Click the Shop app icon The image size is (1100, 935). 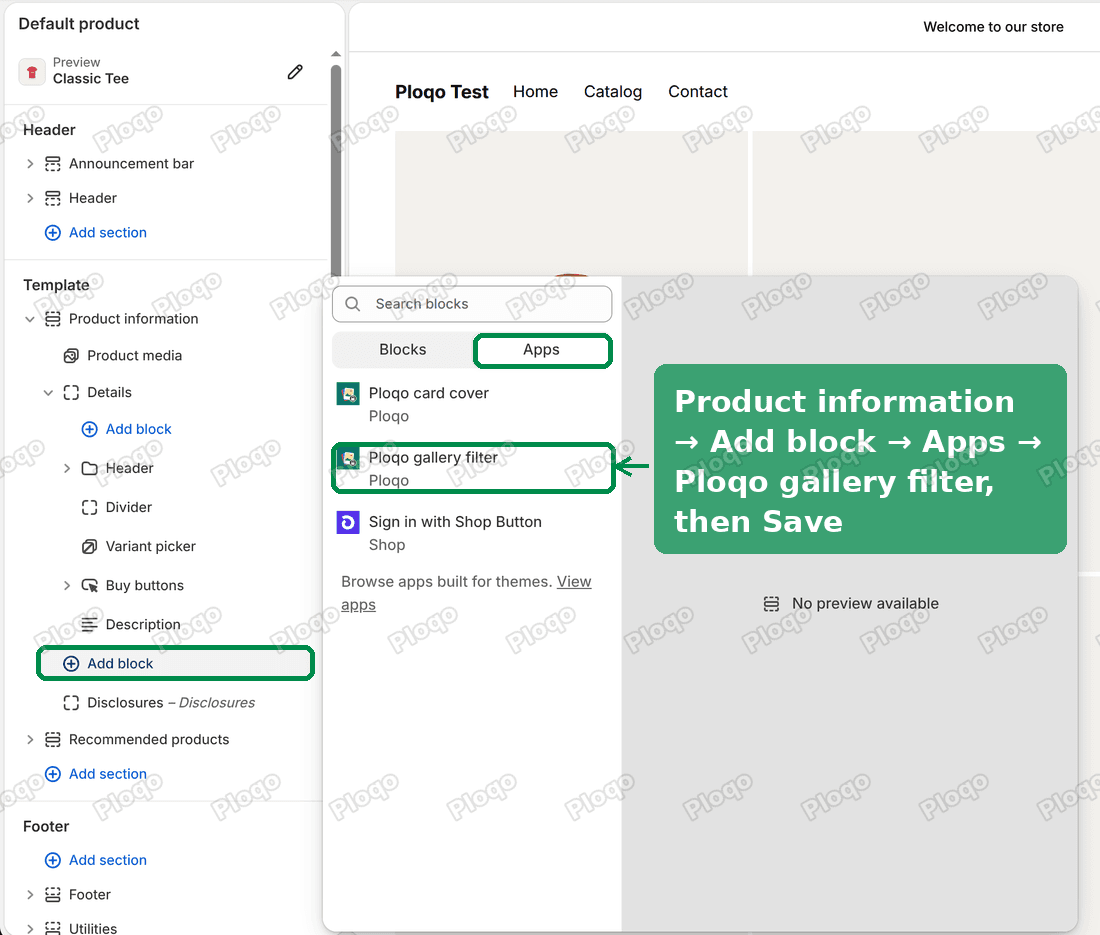(348, 523)
